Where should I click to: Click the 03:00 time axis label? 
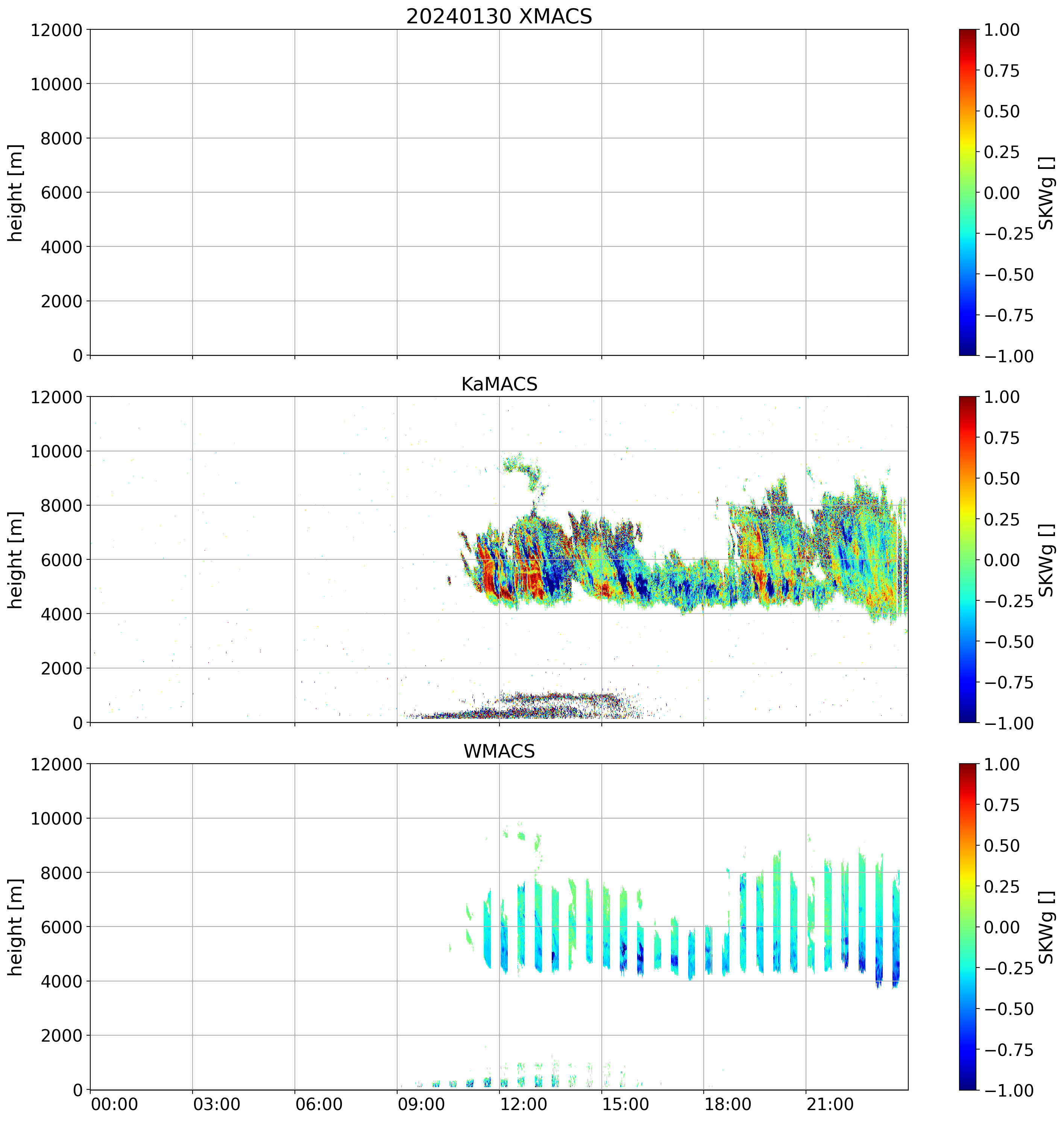[x=217, y=1104]
